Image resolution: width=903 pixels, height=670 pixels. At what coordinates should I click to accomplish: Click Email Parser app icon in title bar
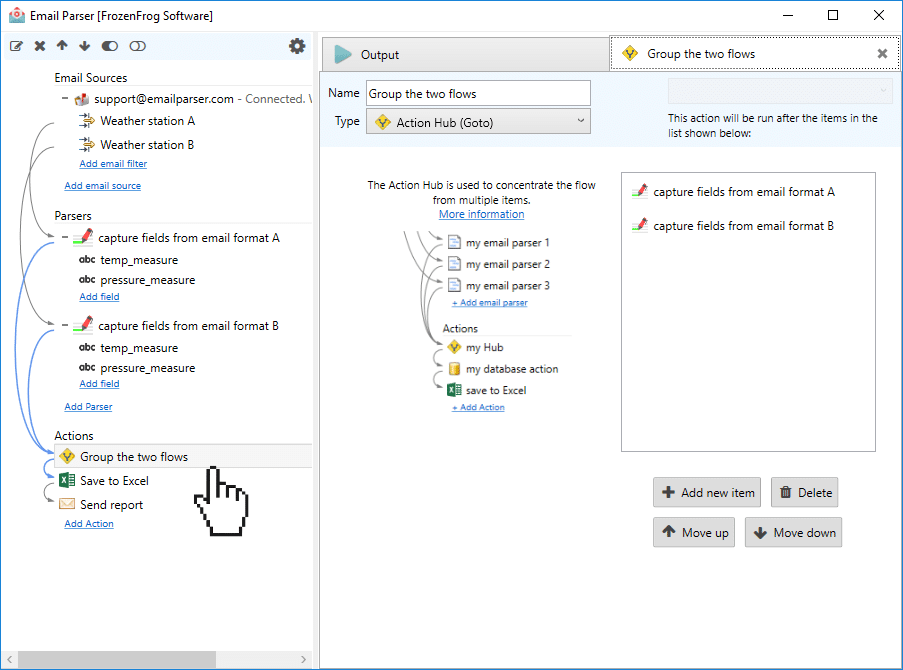coord(17,16)
